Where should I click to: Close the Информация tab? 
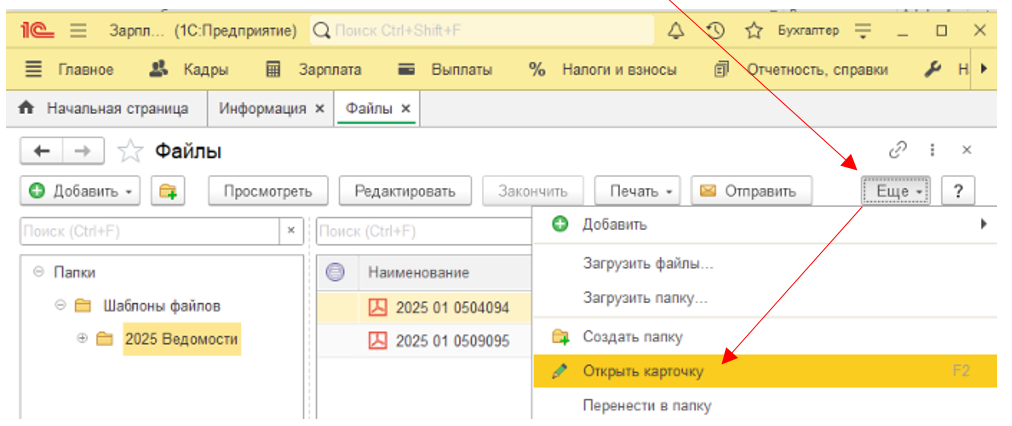(x=319, y=109)
